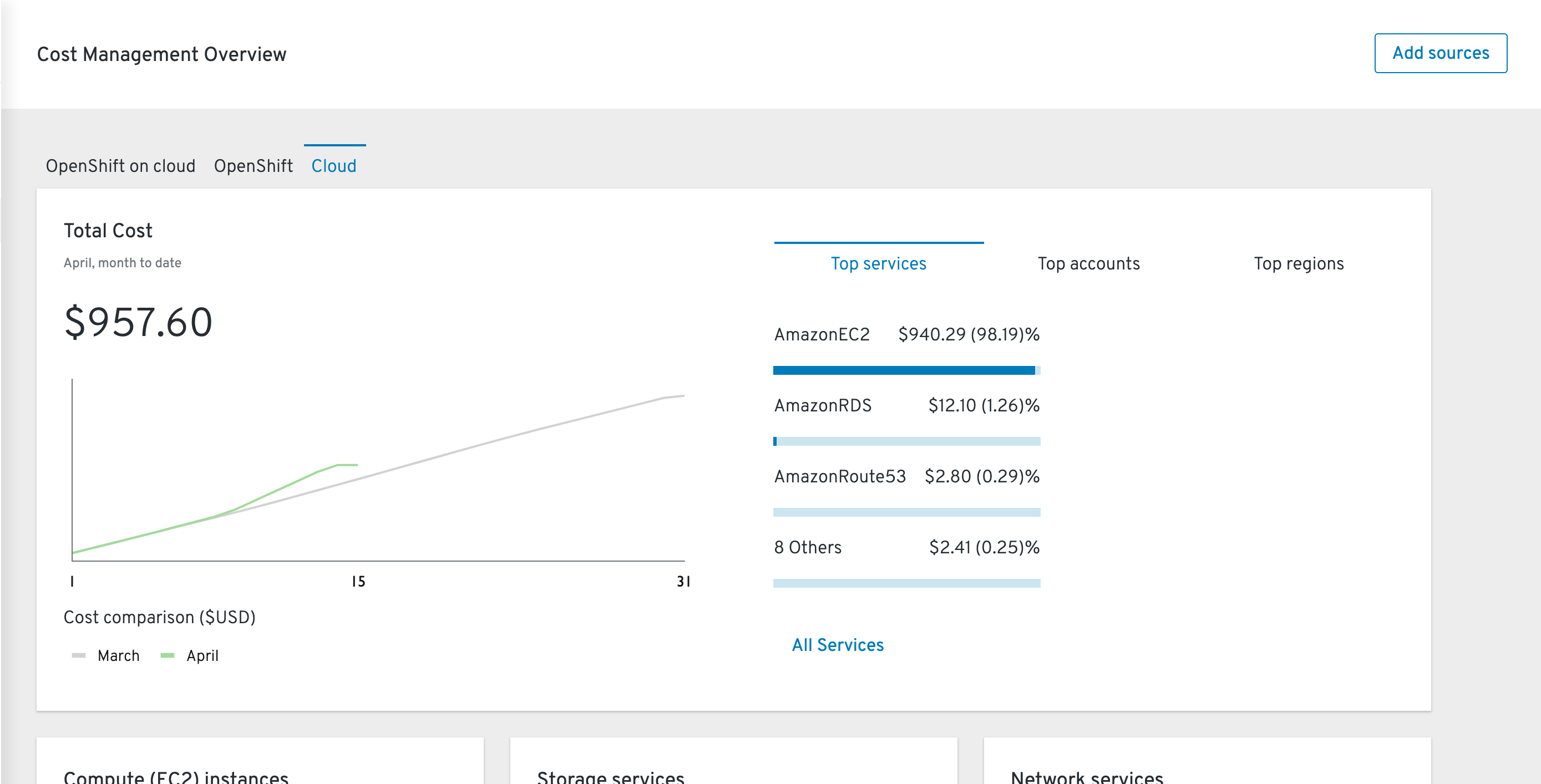
Task: Click the Cost Management Overview title
Action: coord(161,54)
